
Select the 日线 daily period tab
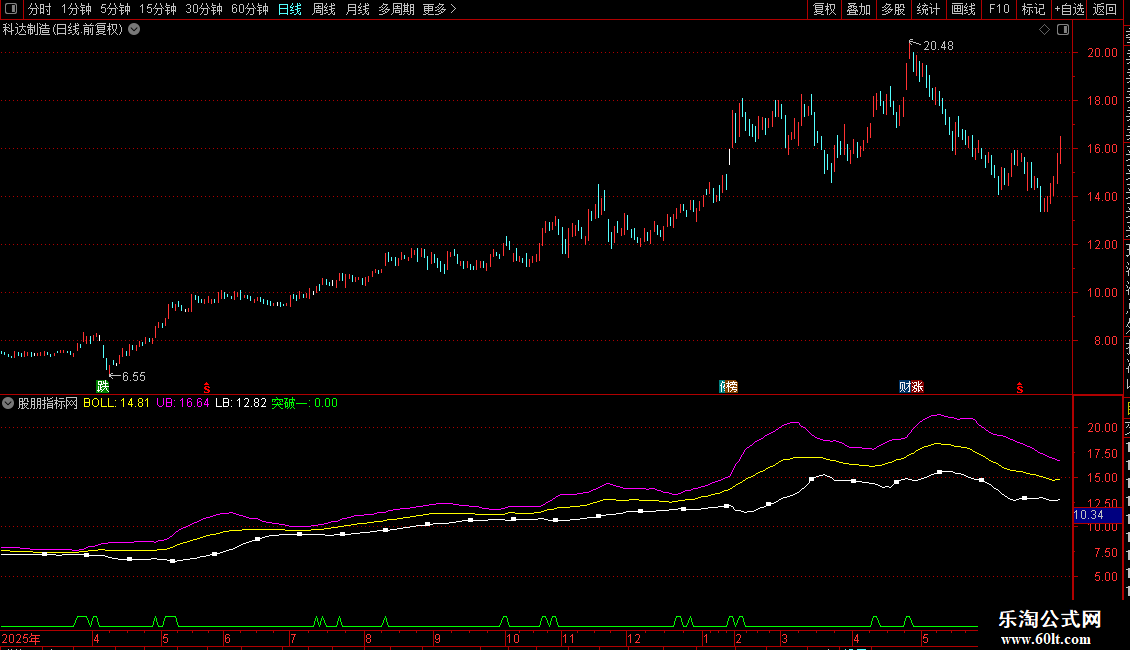(x=290, y=9)
